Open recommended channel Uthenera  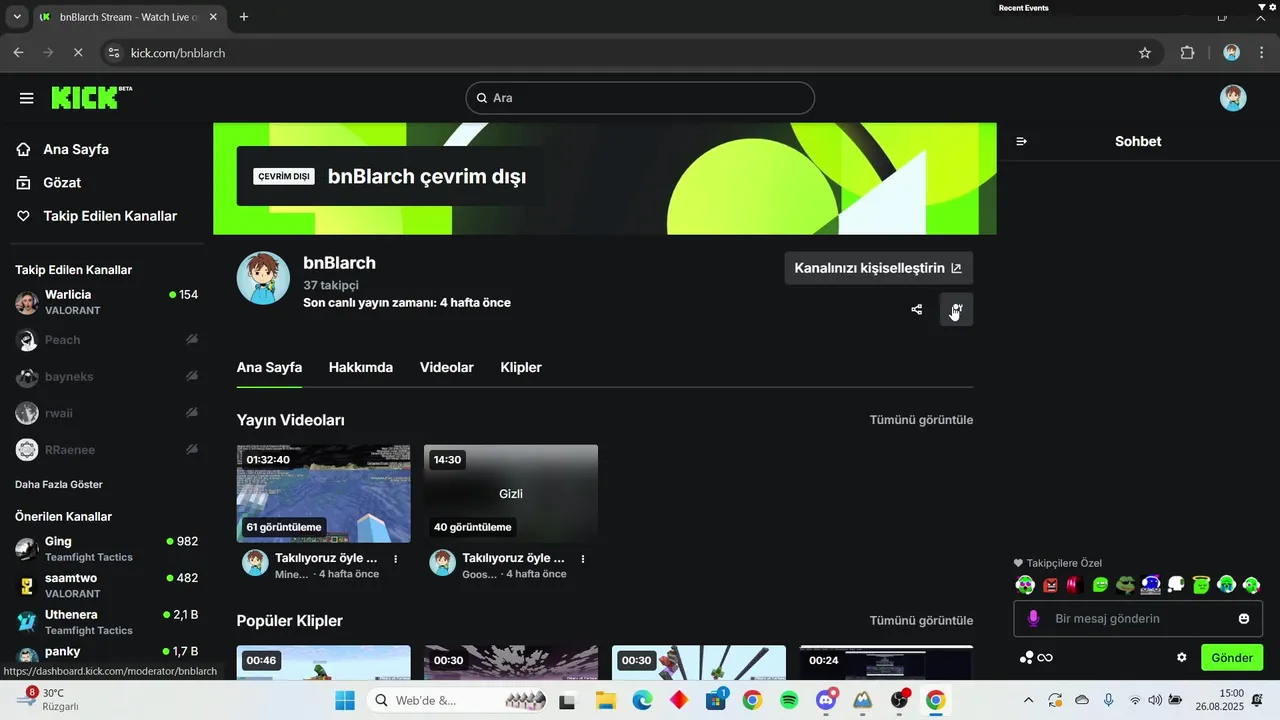click(106, 622)
